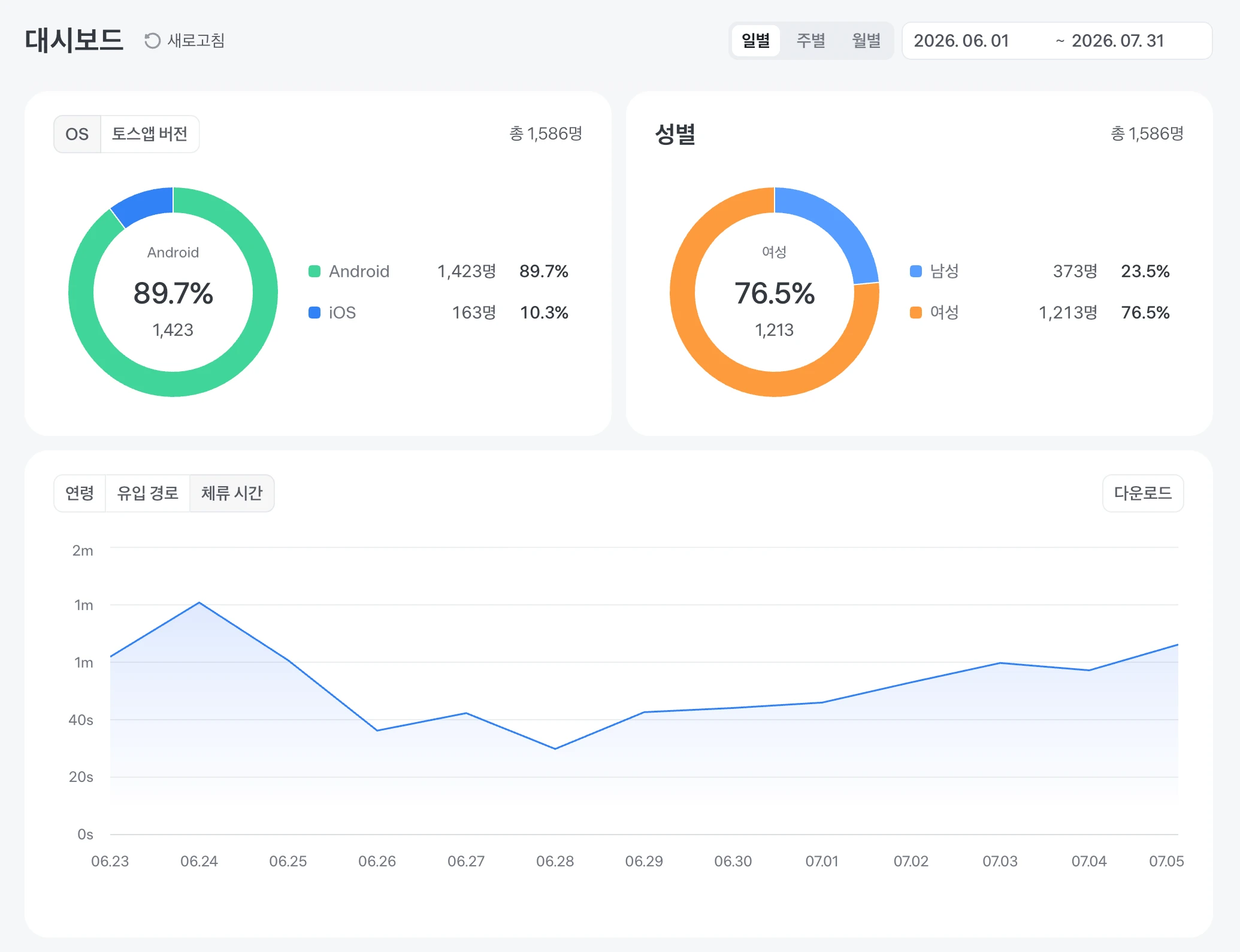1240x952 pixels.
Task: Edit end date 2026. 07. 31
Action: [1118, 41]
